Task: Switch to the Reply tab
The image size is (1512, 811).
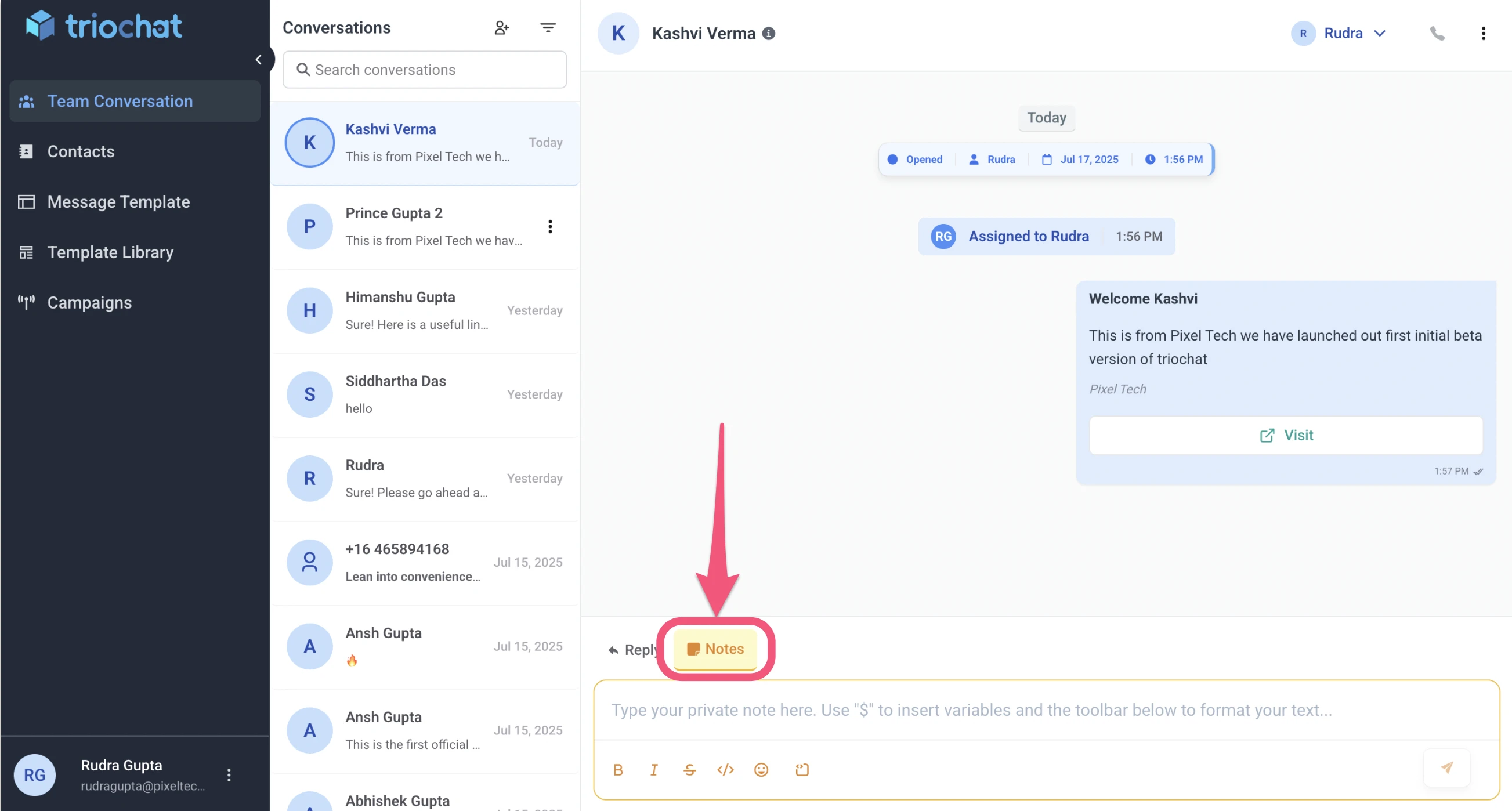Action: coord(632,650)
